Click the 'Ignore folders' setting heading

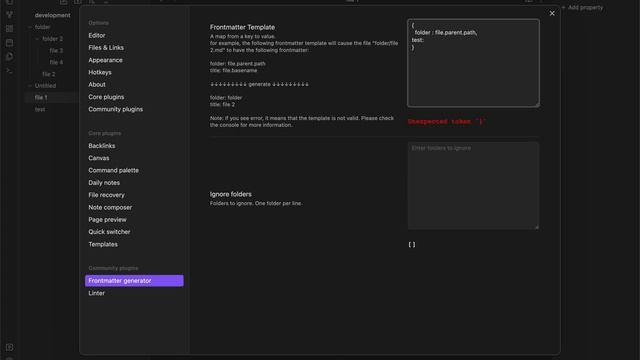click(x=231, y=194)
